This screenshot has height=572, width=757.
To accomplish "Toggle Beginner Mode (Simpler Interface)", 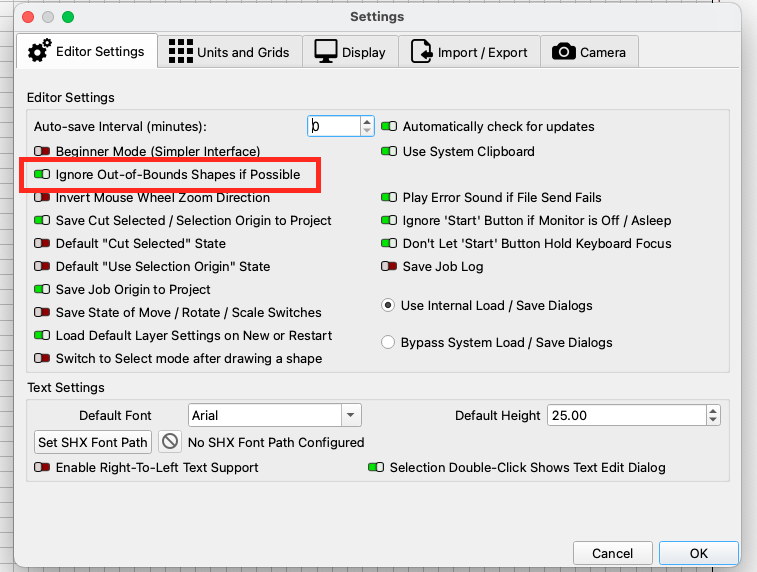I will pyautogui.click(x=42, y=151).
